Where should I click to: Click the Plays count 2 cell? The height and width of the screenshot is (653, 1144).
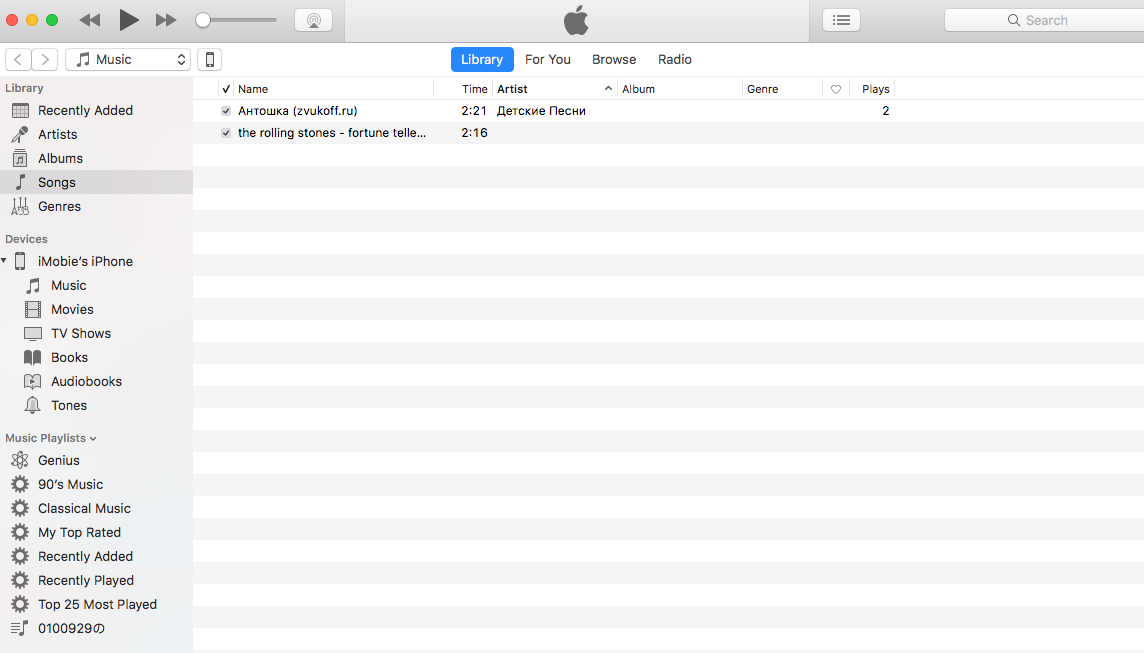(x=886, y=111)
